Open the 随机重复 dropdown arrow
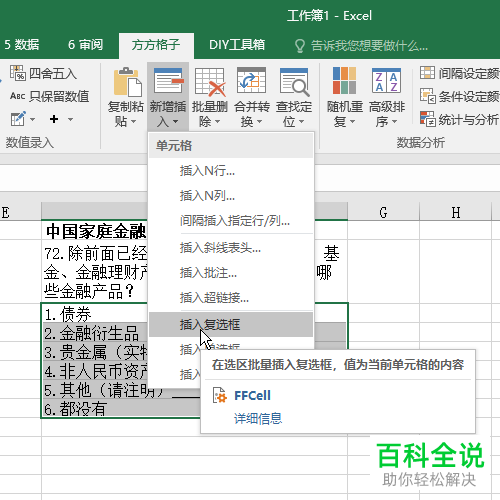 coord(352,122)
